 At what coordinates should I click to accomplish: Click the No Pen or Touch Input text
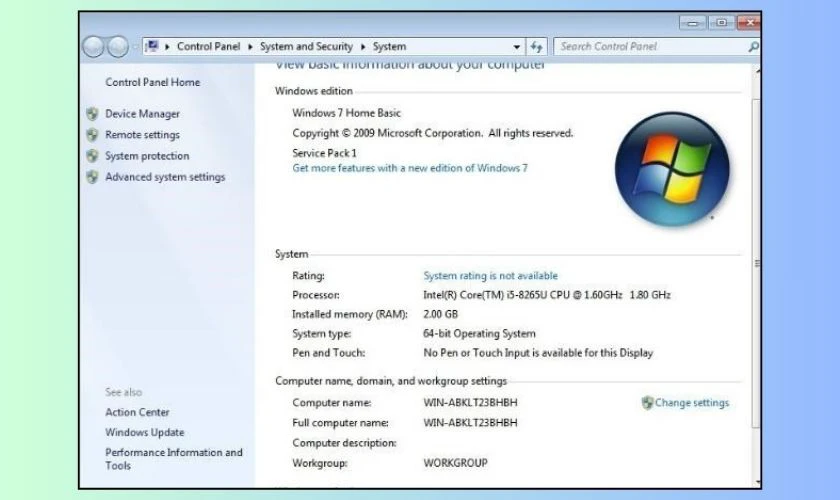[538, 353]
